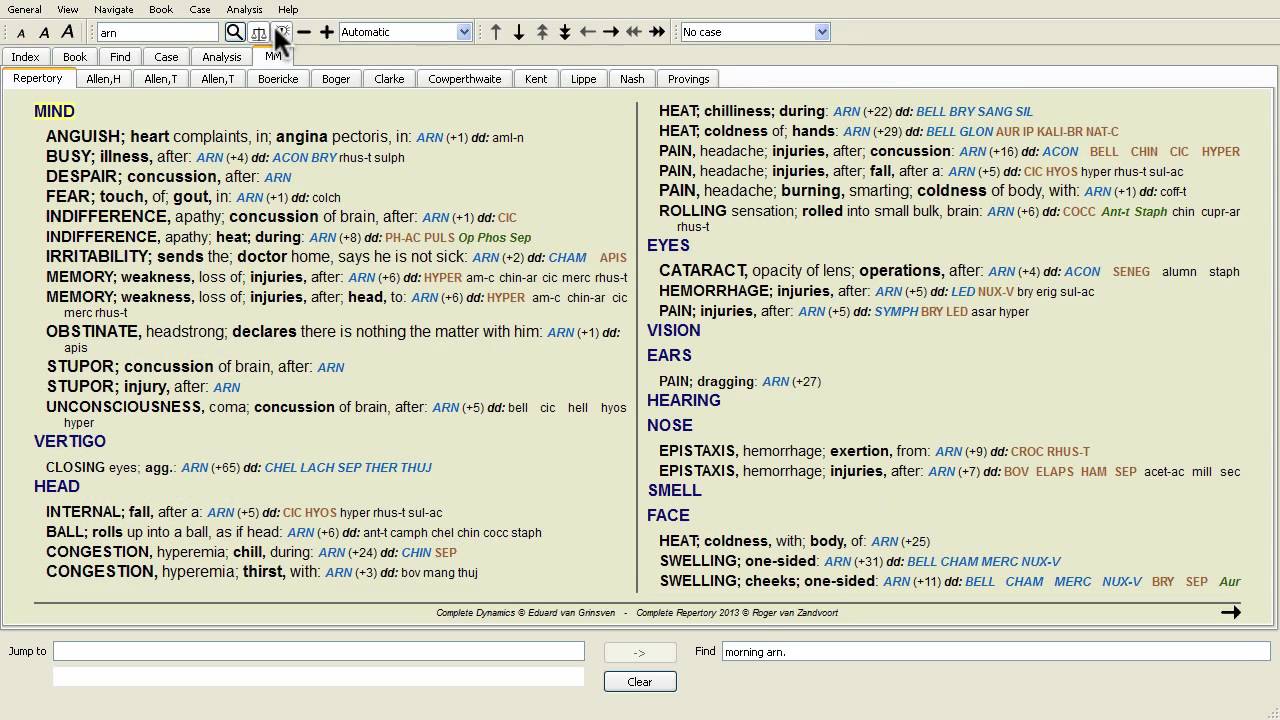
Task: Select the Boericke tab
Action: [278, 79]
